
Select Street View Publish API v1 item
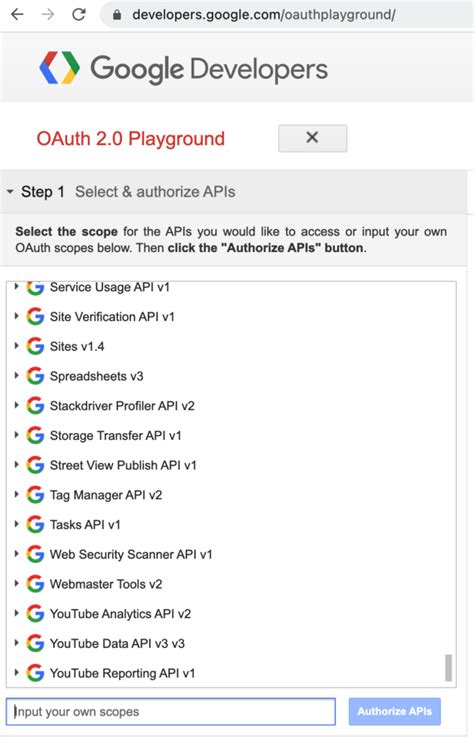coord(123,465)
